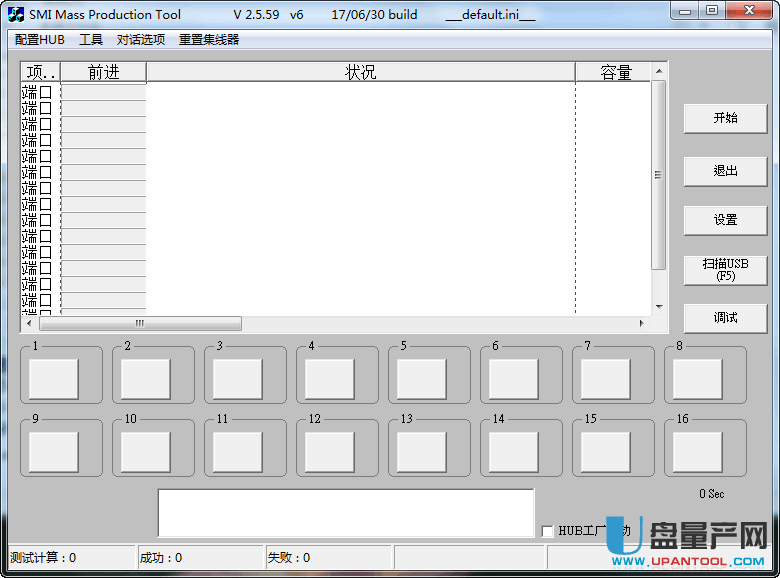Viewport: 780px width, 578px height.
Task: Check the second port row checkbox
Action: click(46, 108)
